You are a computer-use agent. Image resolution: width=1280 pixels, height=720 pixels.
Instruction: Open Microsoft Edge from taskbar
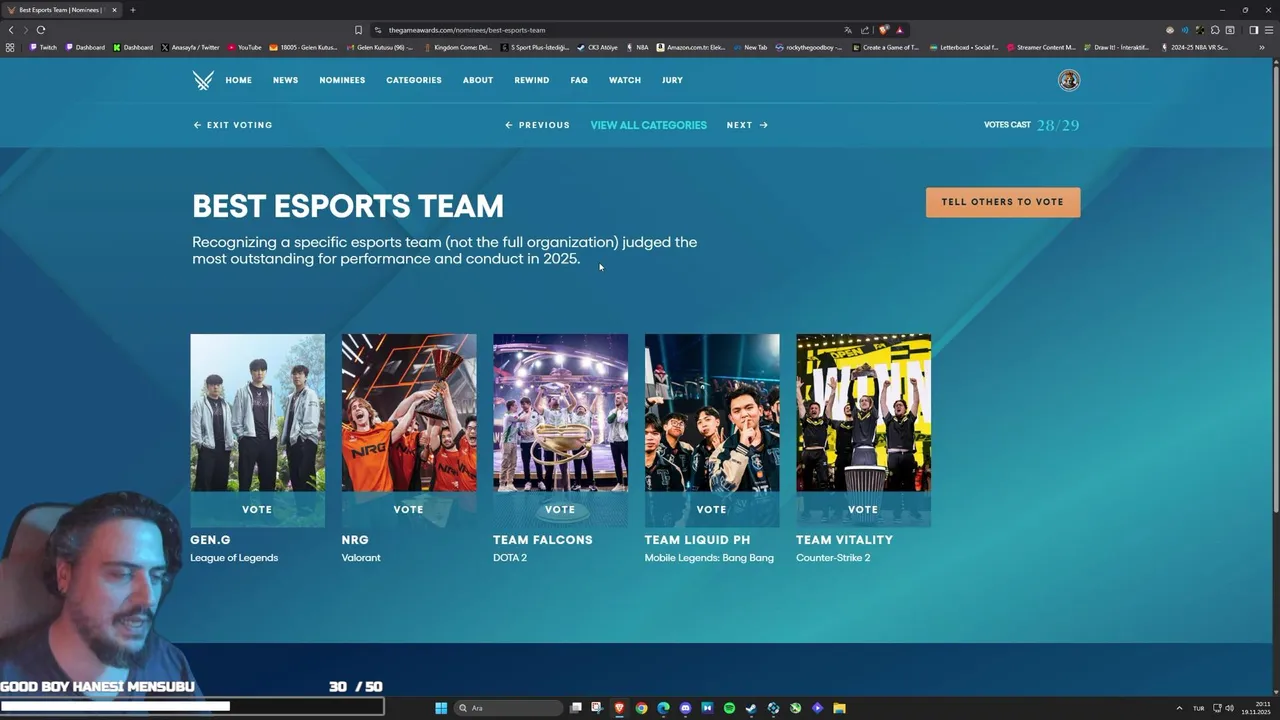663,708
